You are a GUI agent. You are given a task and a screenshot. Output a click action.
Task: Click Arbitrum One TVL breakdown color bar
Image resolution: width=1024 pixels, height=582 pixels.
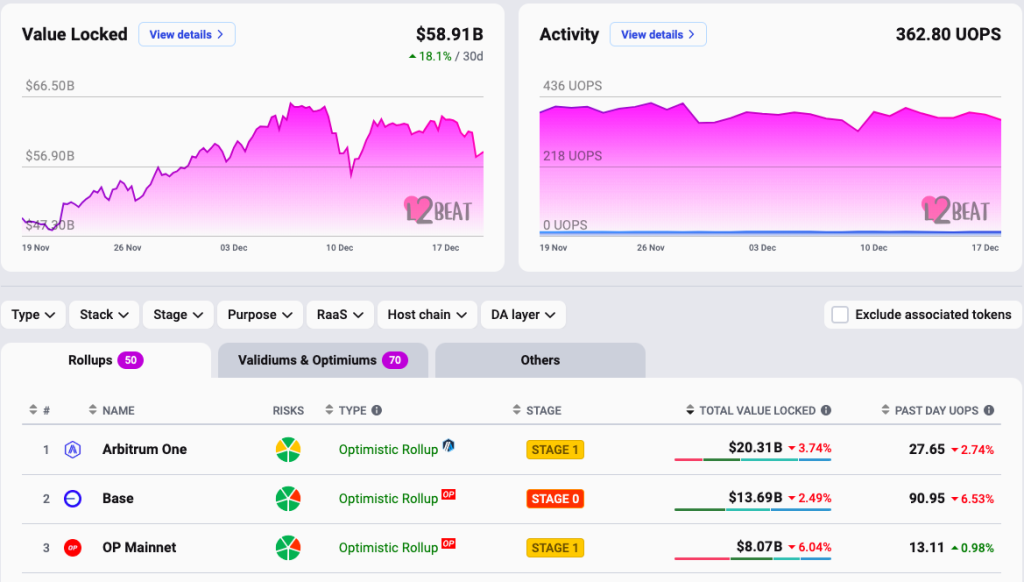752,460
